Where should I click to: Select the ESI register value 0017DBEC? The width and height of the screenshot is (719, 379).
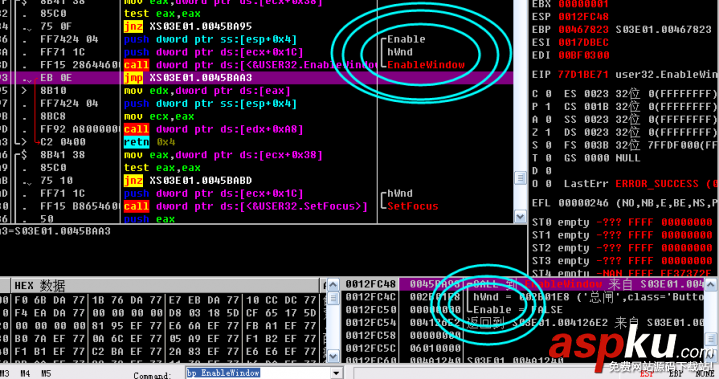coord(583,43)
